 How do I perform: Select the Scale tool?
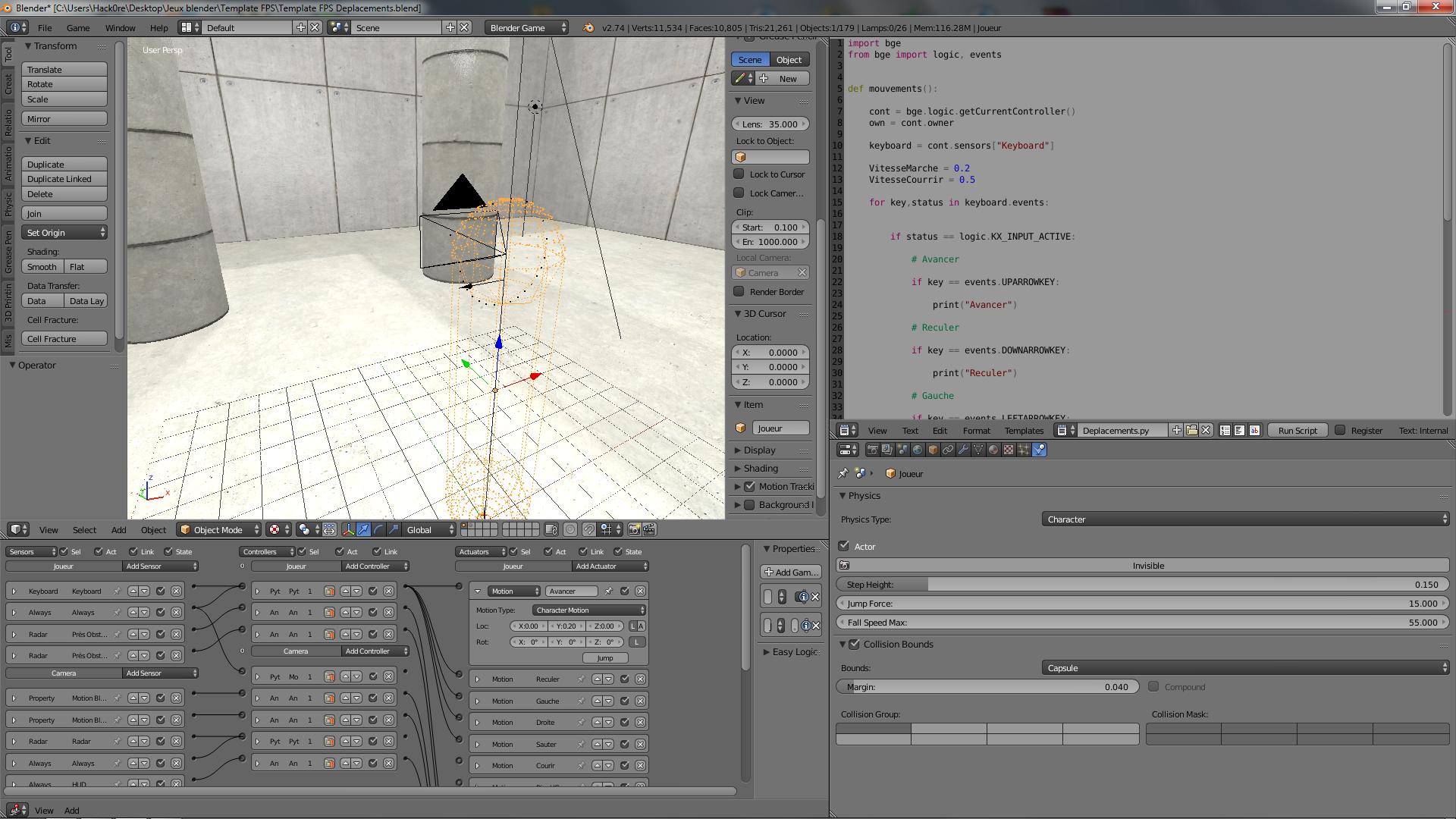[62, 98]
